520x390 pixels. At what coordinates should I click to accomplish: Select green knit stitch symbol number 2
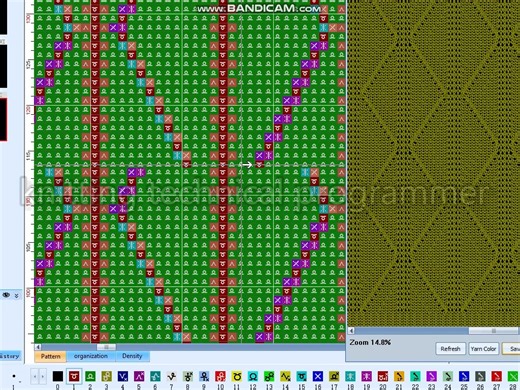(90, 376)
